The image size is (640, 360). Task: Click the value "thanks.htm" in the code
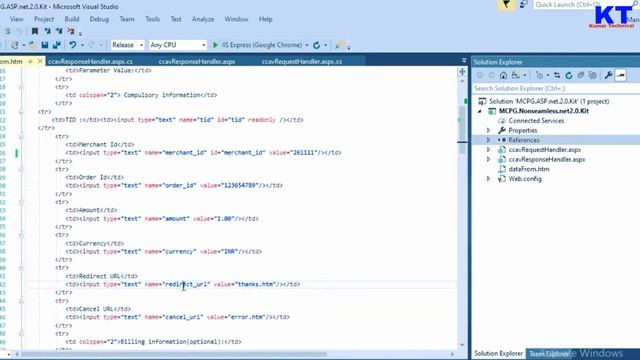[256, 284]
